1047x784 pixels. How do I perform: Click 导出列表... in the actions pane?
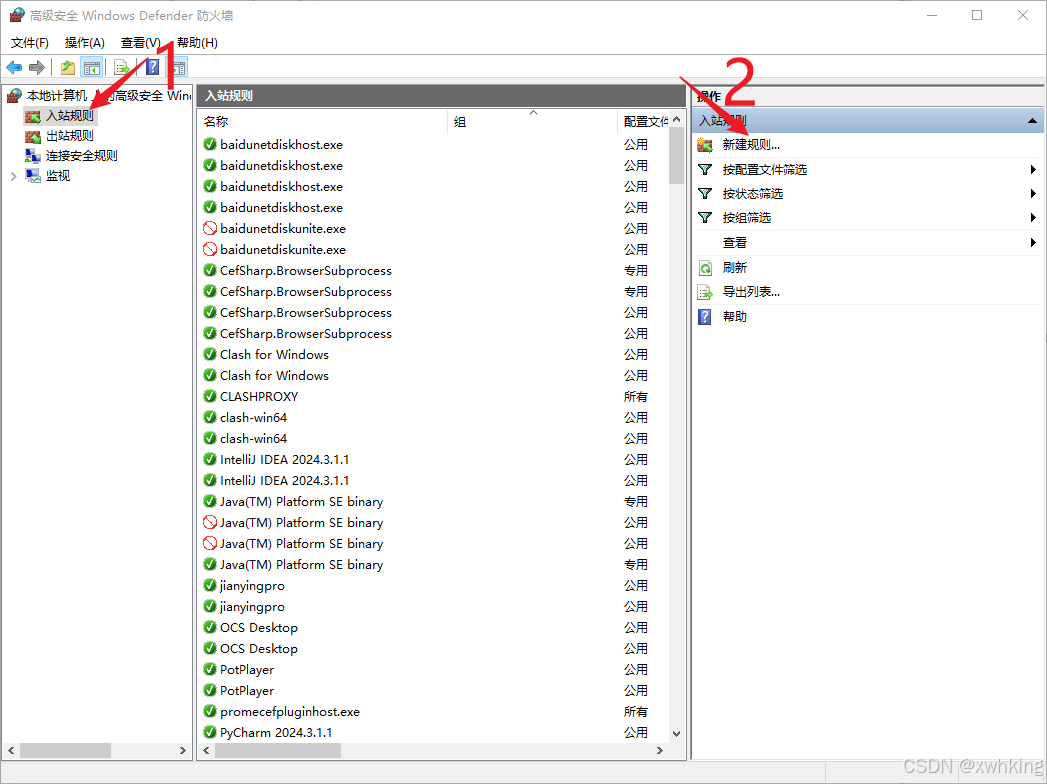751,292
